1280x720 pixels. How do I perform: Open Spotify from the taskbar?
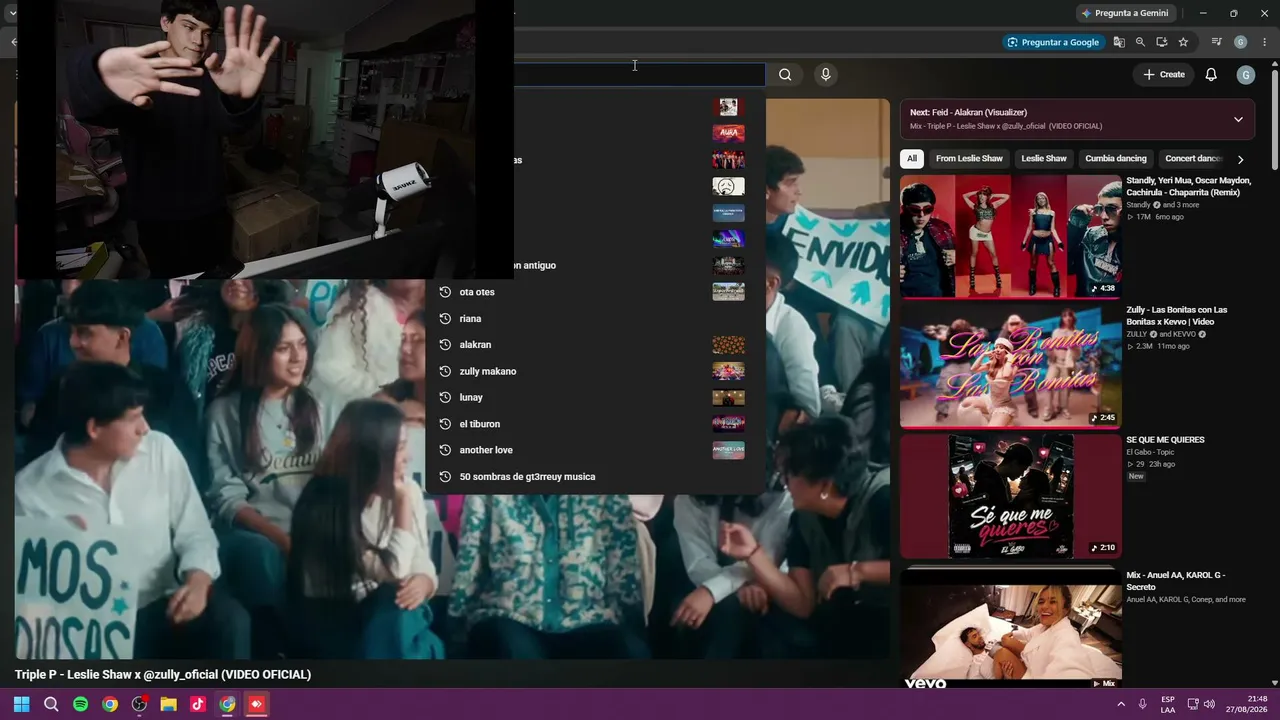(x=80, y=704)
